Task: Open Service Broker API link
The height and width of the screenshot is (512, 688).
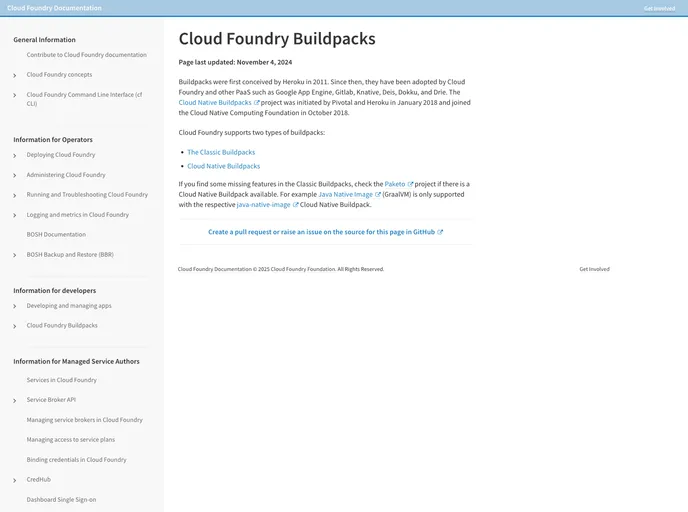Action: (x=51, y=400)
